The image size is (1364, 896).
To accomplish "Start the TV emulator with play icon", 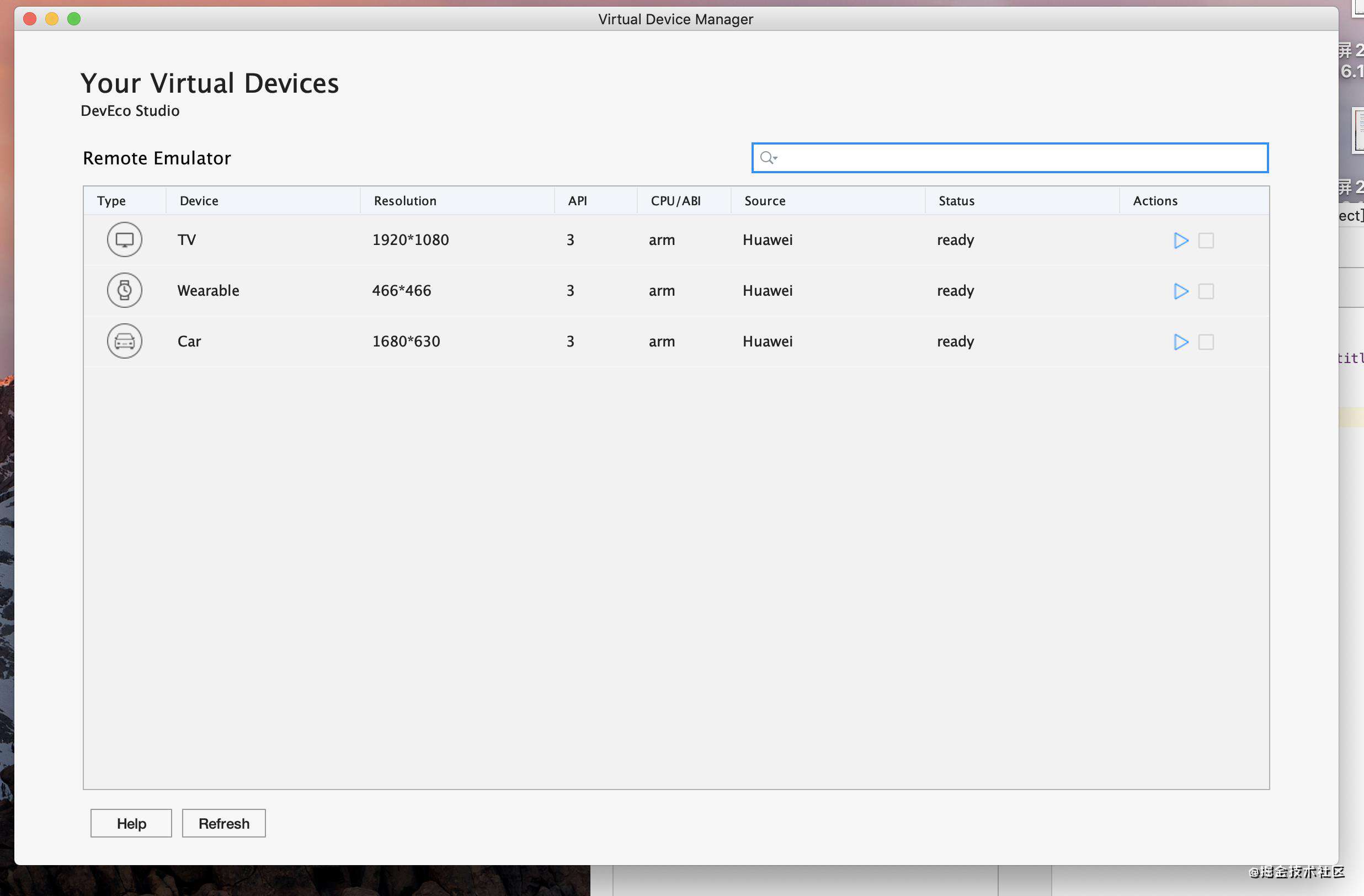I will 1181,240.
